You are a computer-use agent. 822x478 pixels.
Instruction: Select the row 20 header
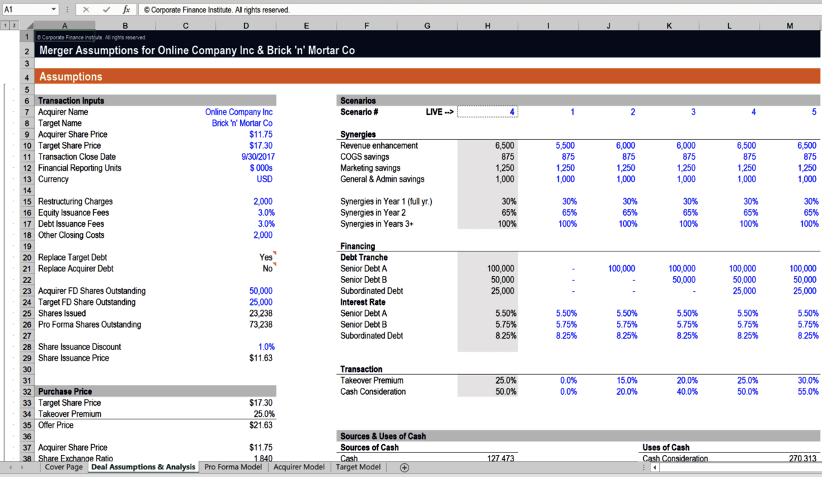(27, 257)
